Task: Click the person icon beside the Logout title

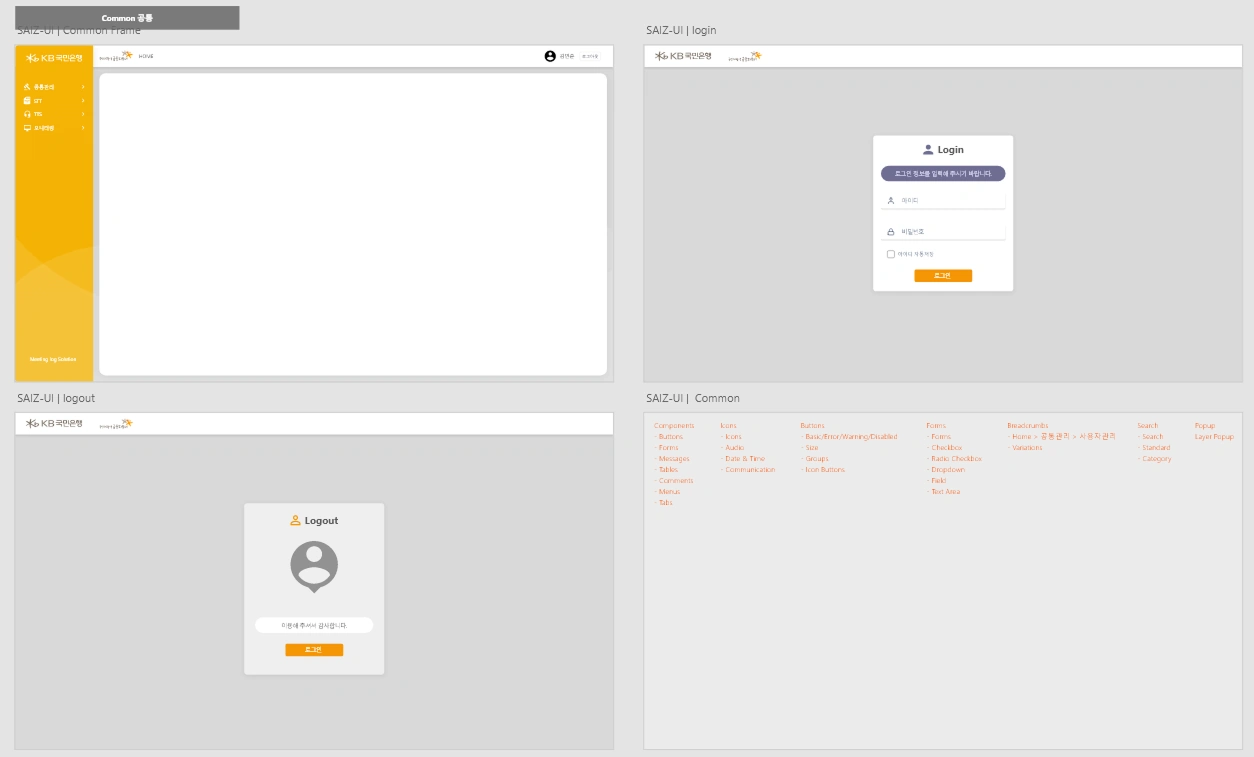Action: click(295, 520)
